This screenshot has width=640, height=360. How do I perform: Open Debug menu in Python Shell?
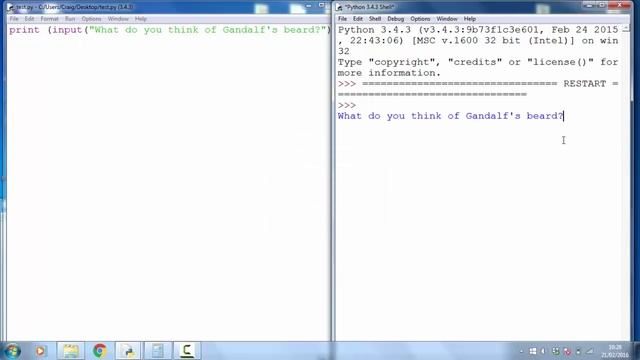[396, 19]
